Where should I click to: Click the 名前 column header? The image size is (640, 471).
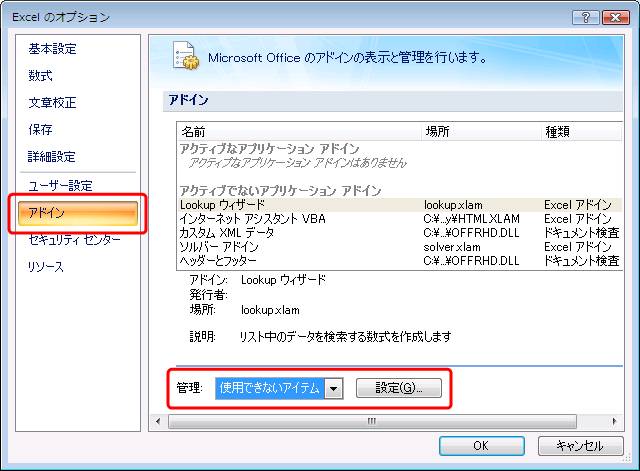193,131
